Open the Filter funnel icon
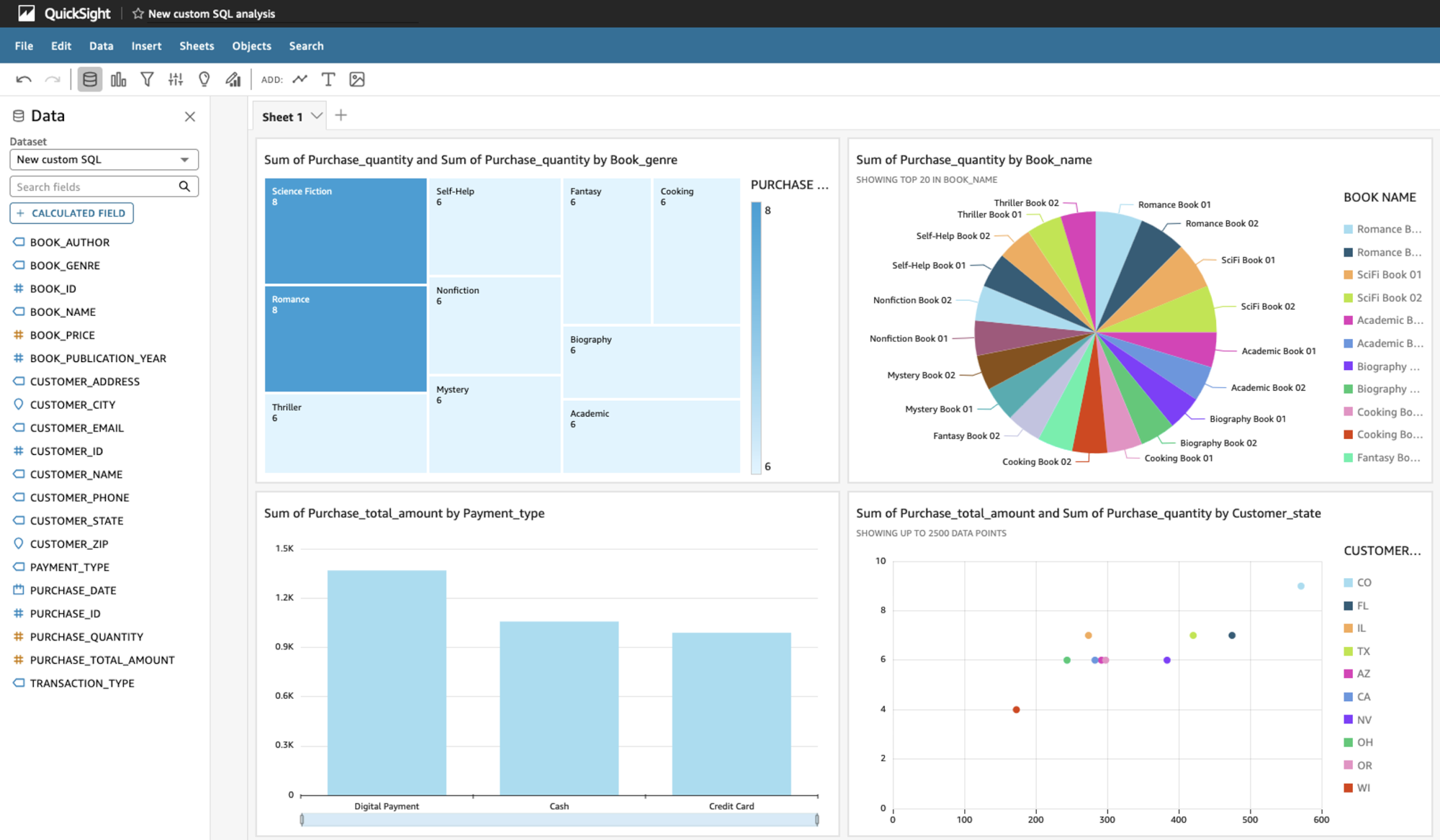This screenshot has height=840, width=1440. (147, 79)
